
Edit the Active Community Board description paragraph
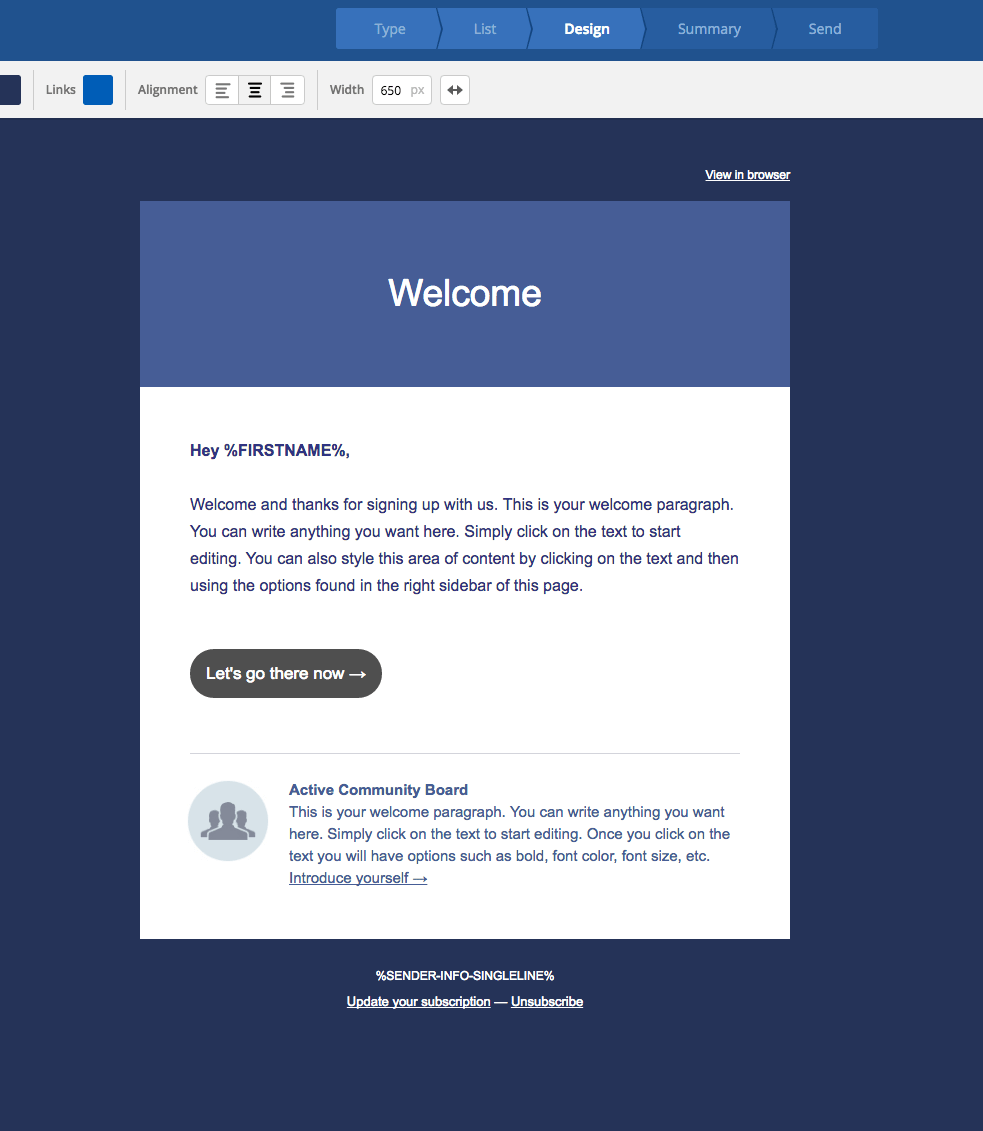(509, 834)
